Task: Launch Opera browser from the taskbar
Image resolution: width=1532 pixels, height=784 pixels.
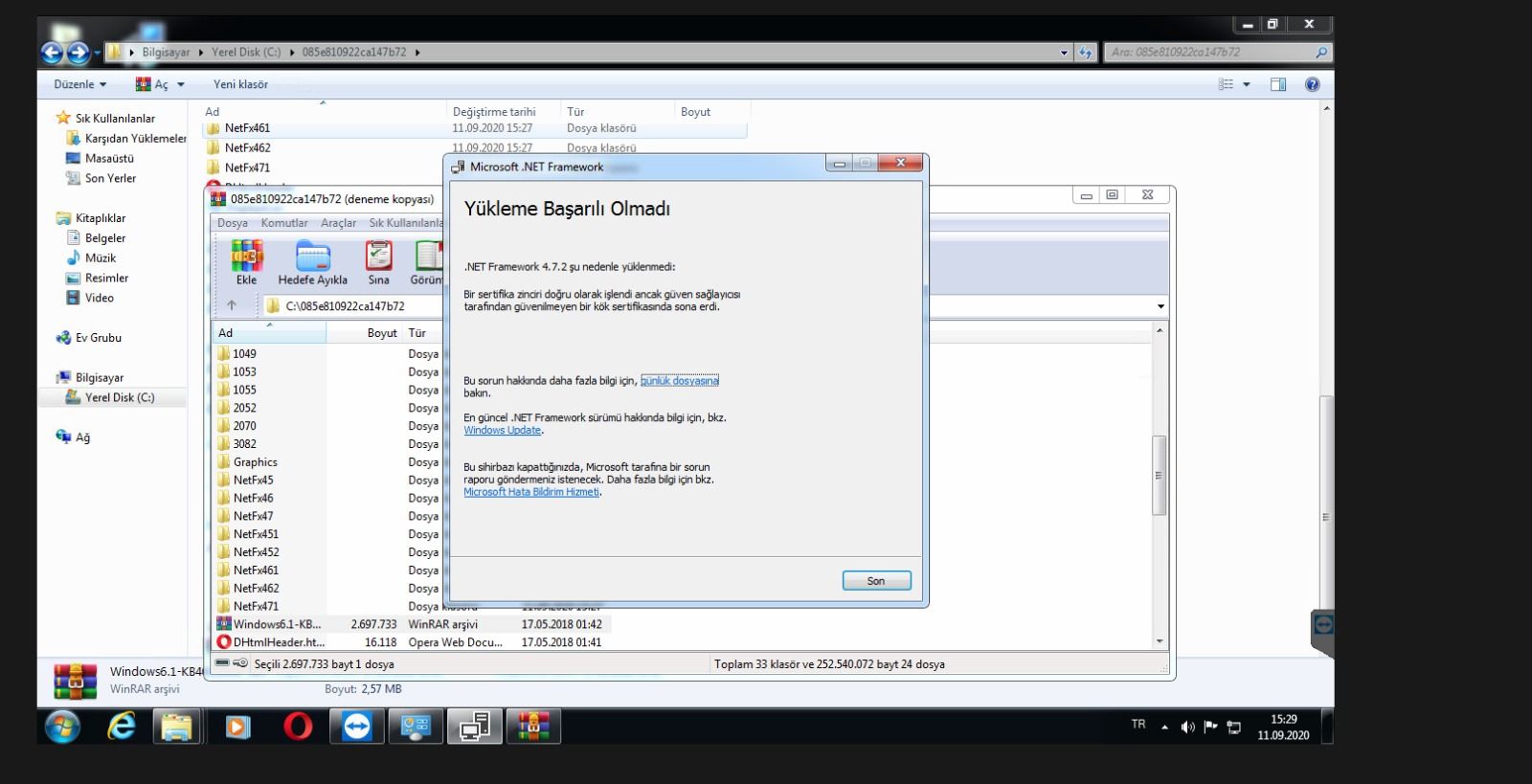Action: click(x=298, y=728)
